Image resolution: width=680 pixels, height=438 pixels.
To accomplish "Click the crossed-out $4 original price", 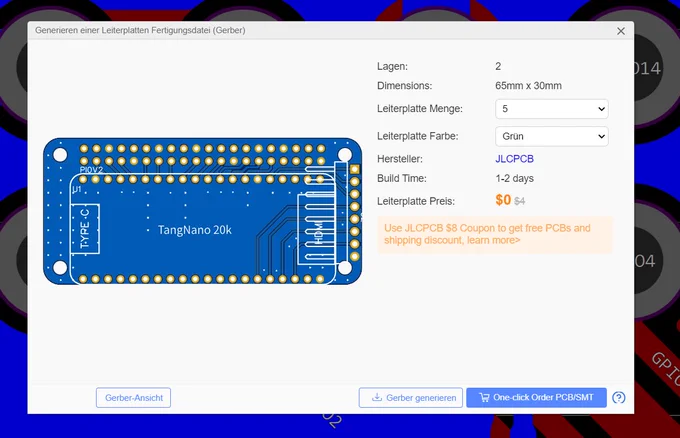I will 520,201.
